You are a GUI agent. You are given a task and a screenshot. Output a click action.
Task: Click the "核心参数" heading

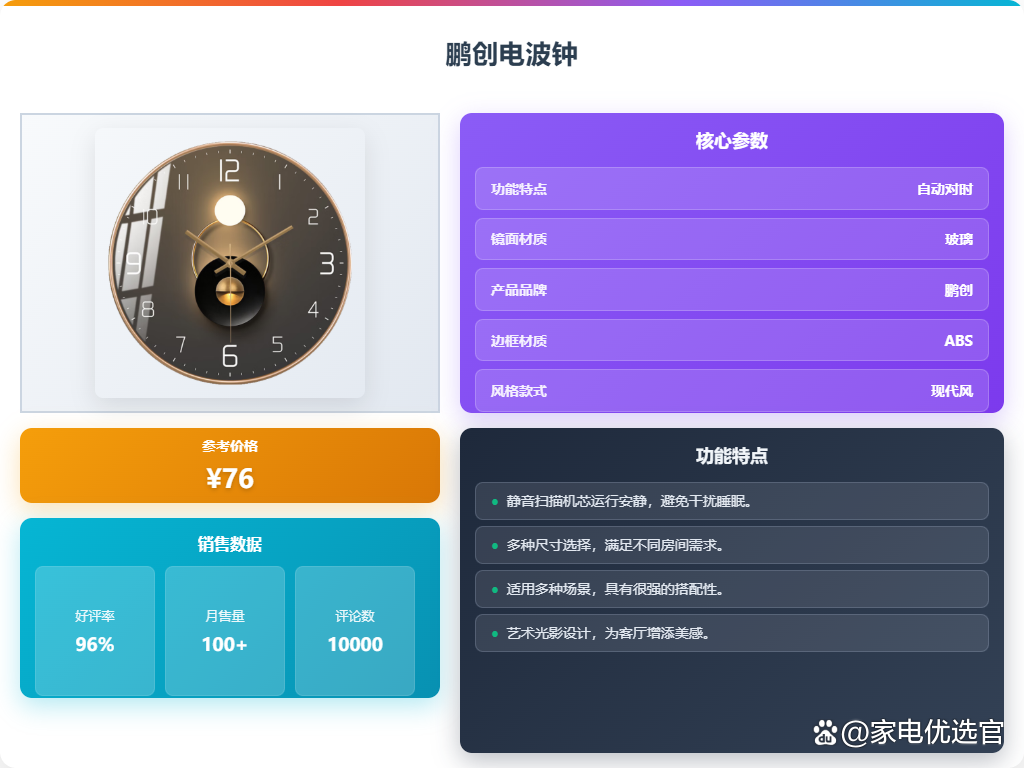click(x=731, y=140)
